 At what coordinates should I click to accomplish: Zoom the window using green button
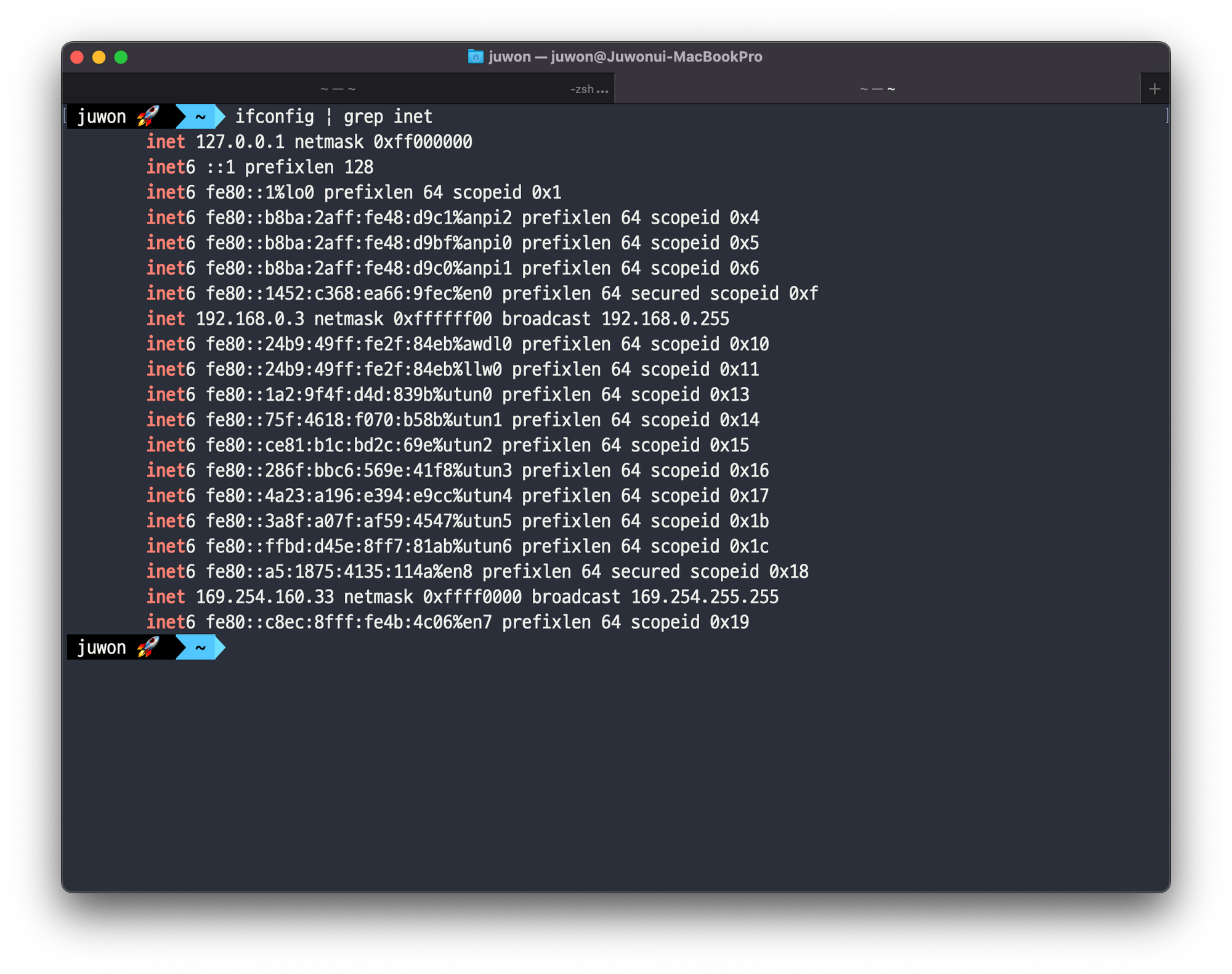point(121,57)
